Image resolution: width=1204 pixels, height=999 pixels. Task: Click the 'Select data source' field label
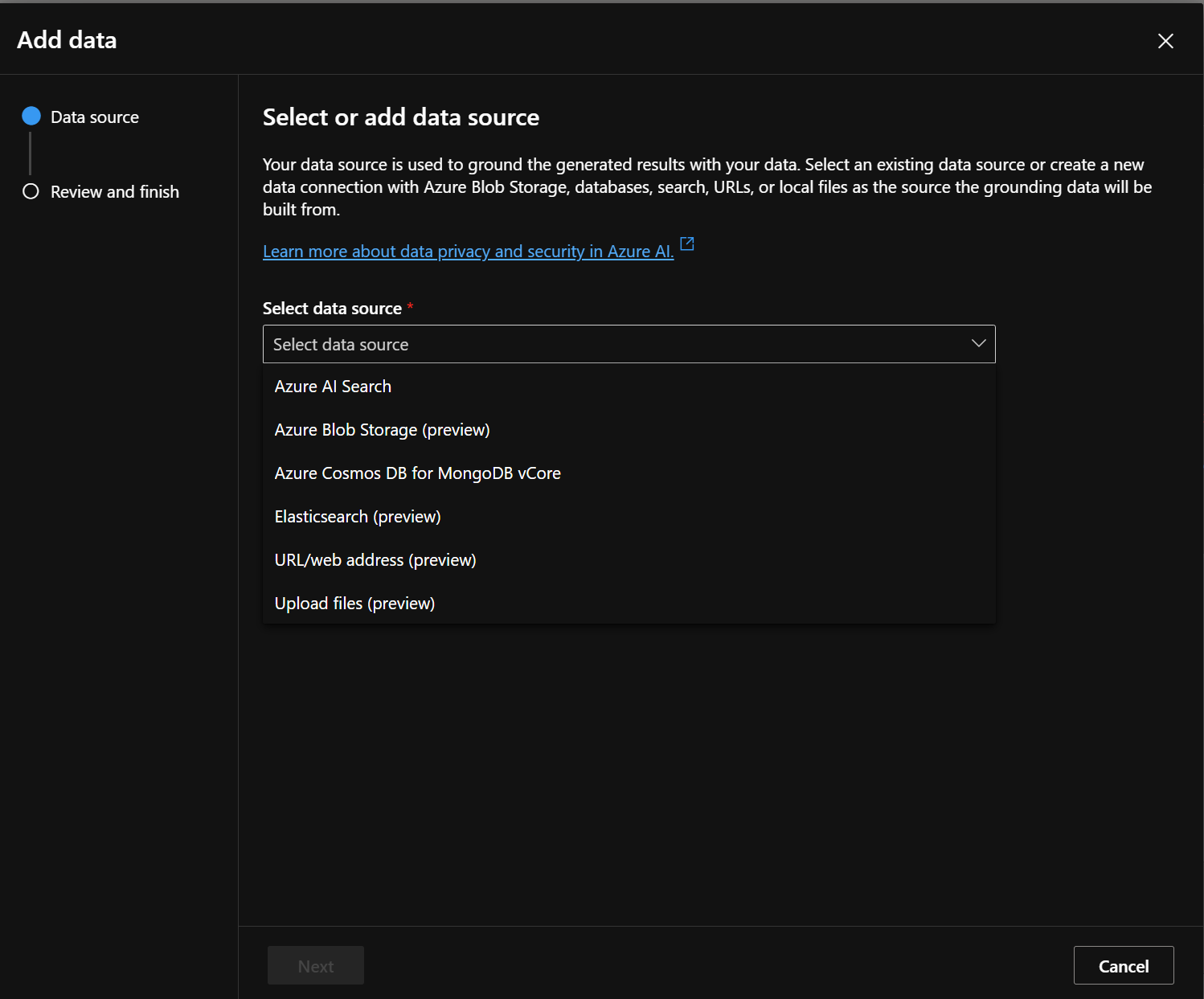332,309
